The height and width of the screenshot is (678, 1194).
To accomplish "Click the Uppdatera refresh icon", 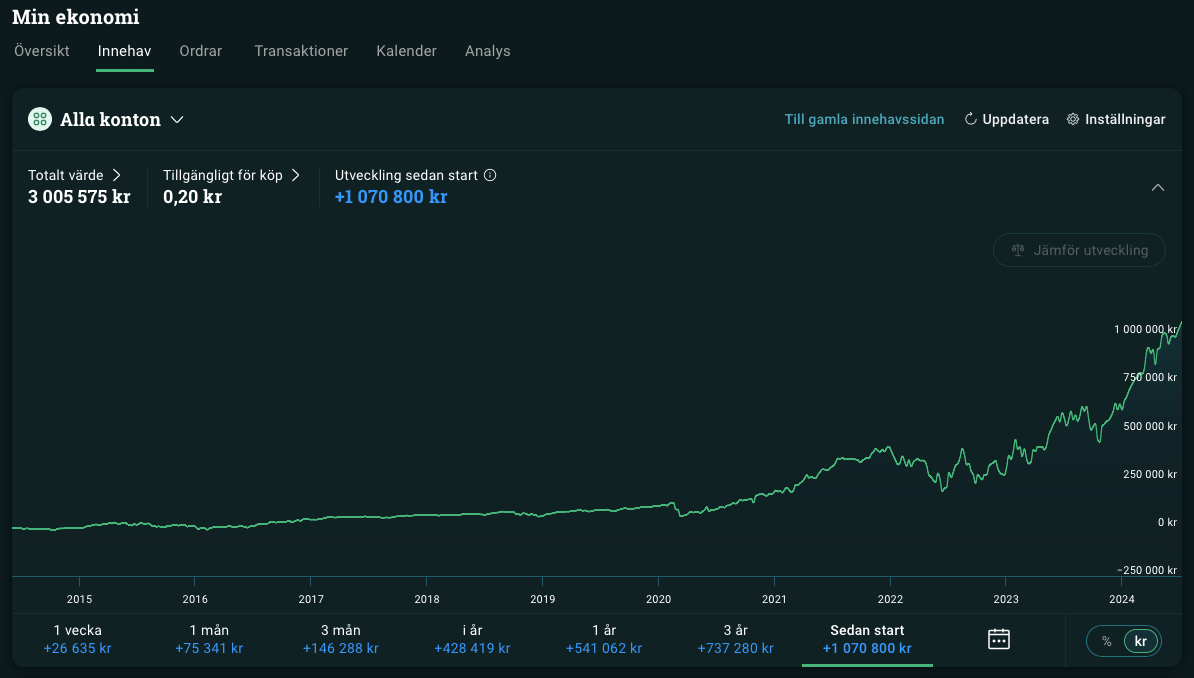I will tap(970, 119).
